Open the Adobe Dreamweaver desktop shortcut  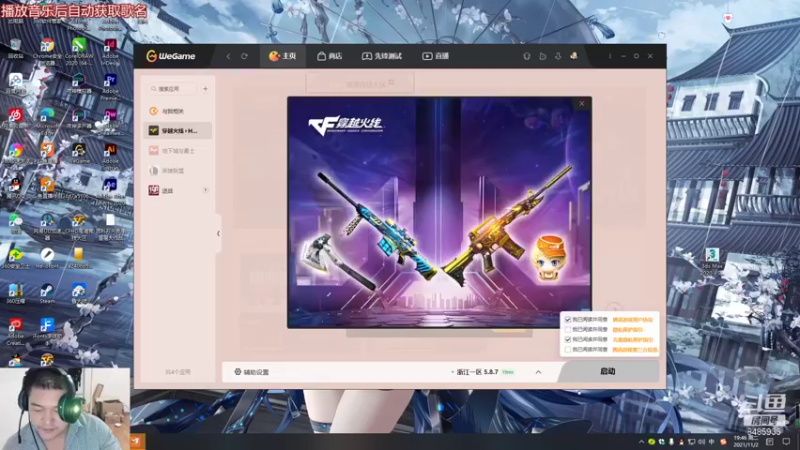pos(110,121)
